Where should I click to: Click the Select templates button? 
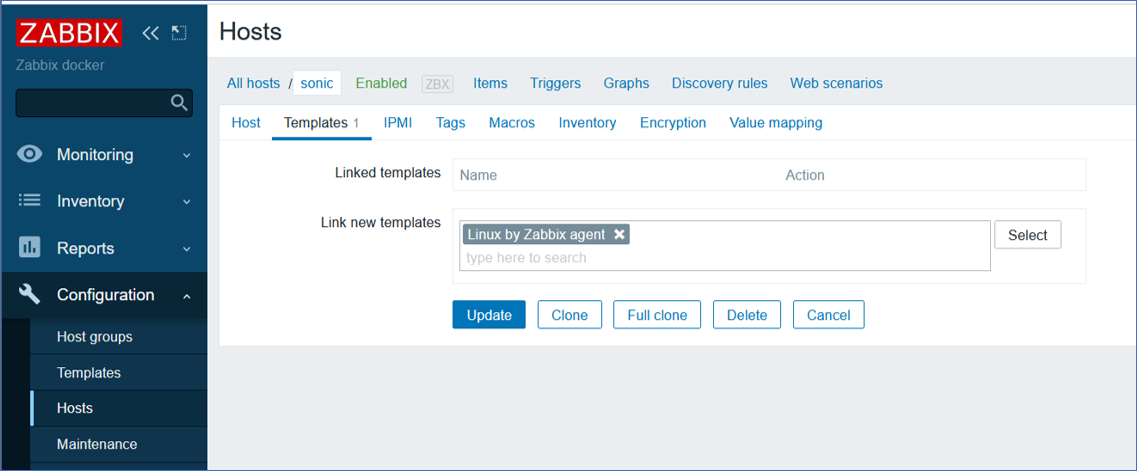click(x=1028, y=235)
